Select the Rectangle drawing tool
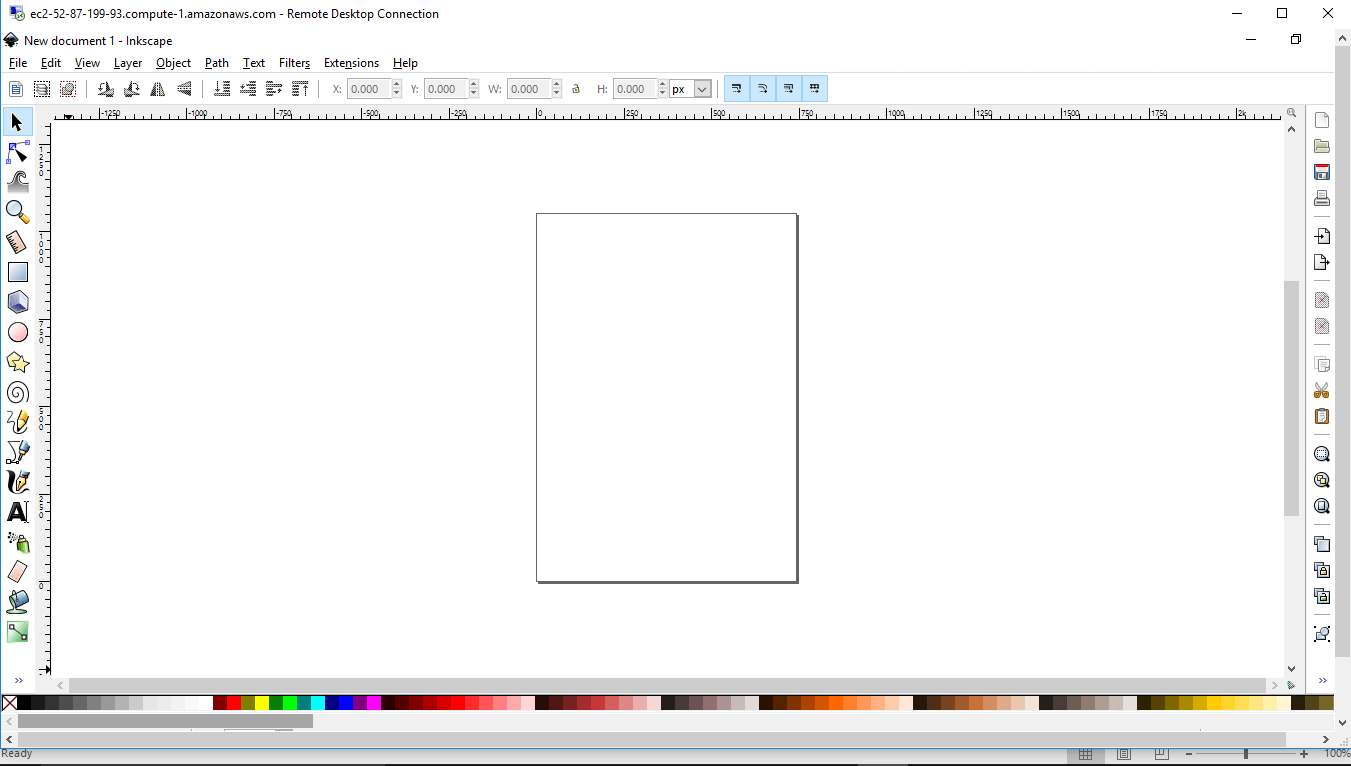 click(x=18, y=272)
